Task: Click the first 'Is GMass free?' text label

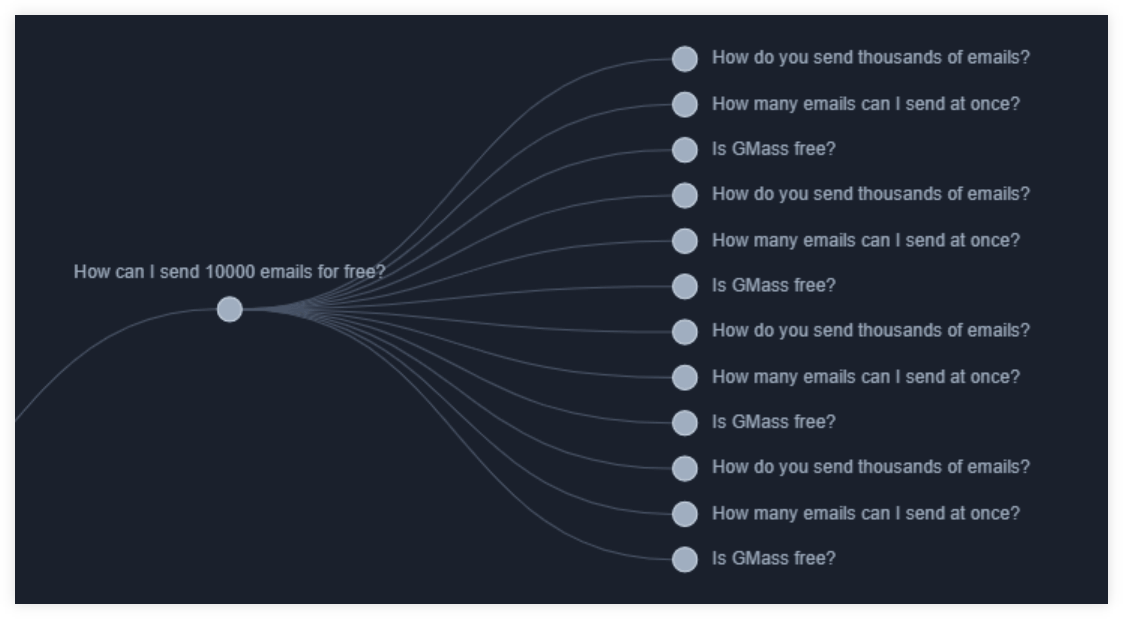Action: [773, 149]
